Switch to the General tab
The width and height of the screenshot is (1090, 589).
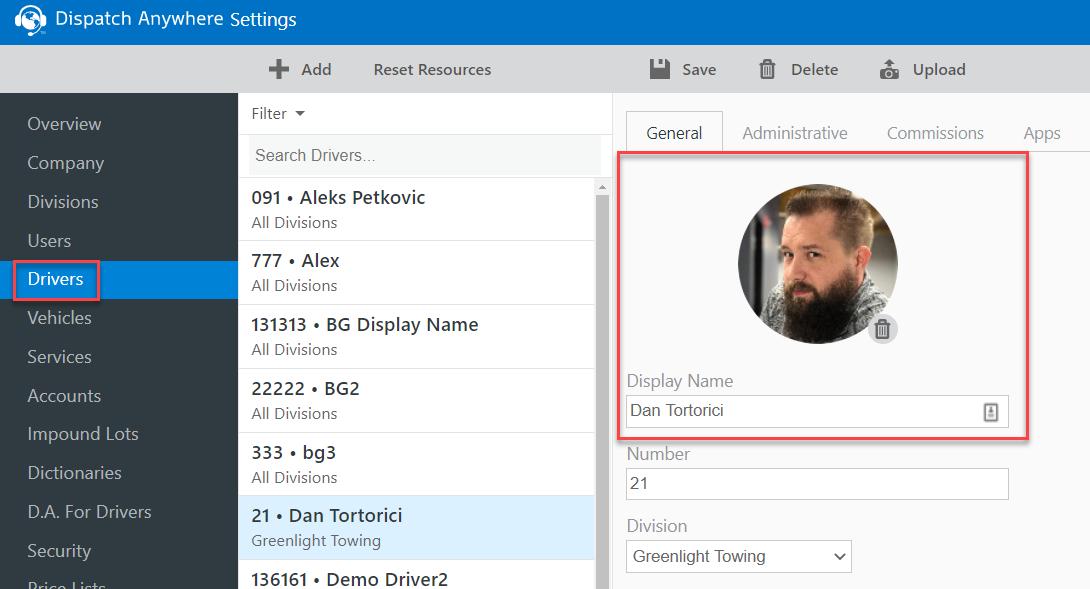click(x=674, y=132)
